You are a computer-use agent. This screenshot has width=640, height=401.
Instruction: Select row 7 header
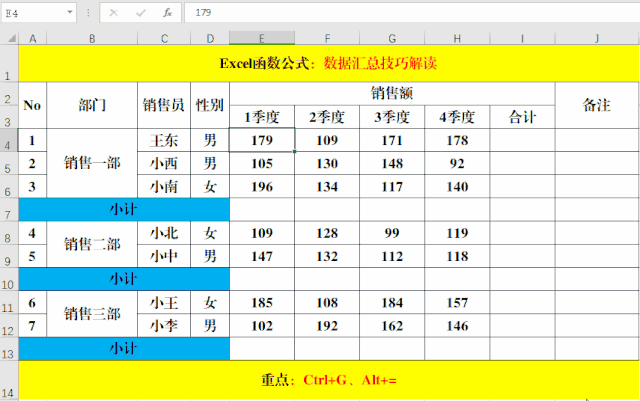tap(9, 209)
